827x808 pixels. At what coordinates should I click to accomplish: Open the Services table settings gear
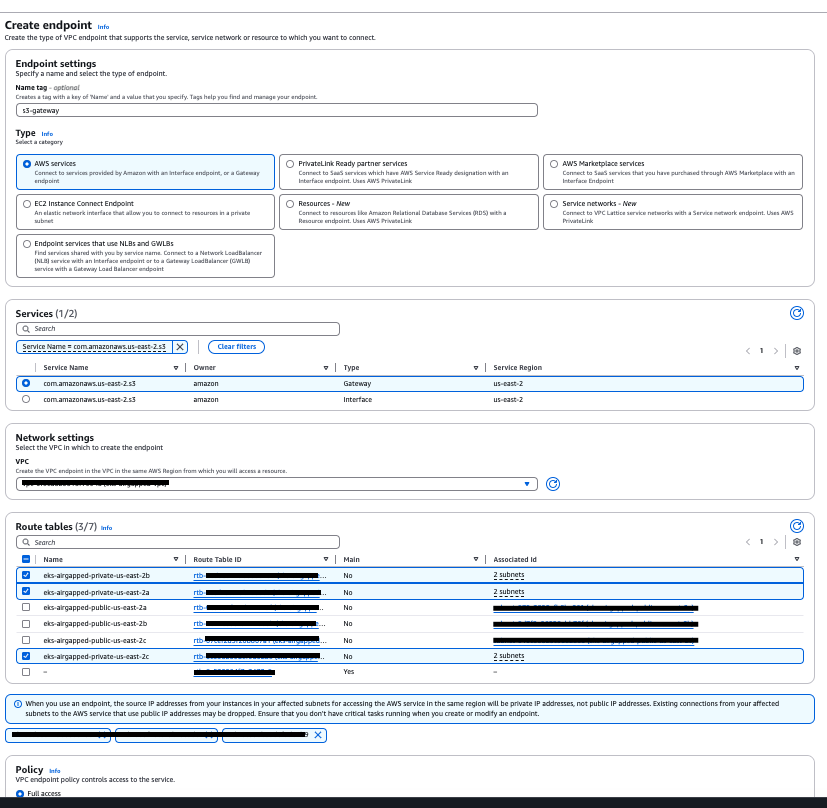click(797, 351)
